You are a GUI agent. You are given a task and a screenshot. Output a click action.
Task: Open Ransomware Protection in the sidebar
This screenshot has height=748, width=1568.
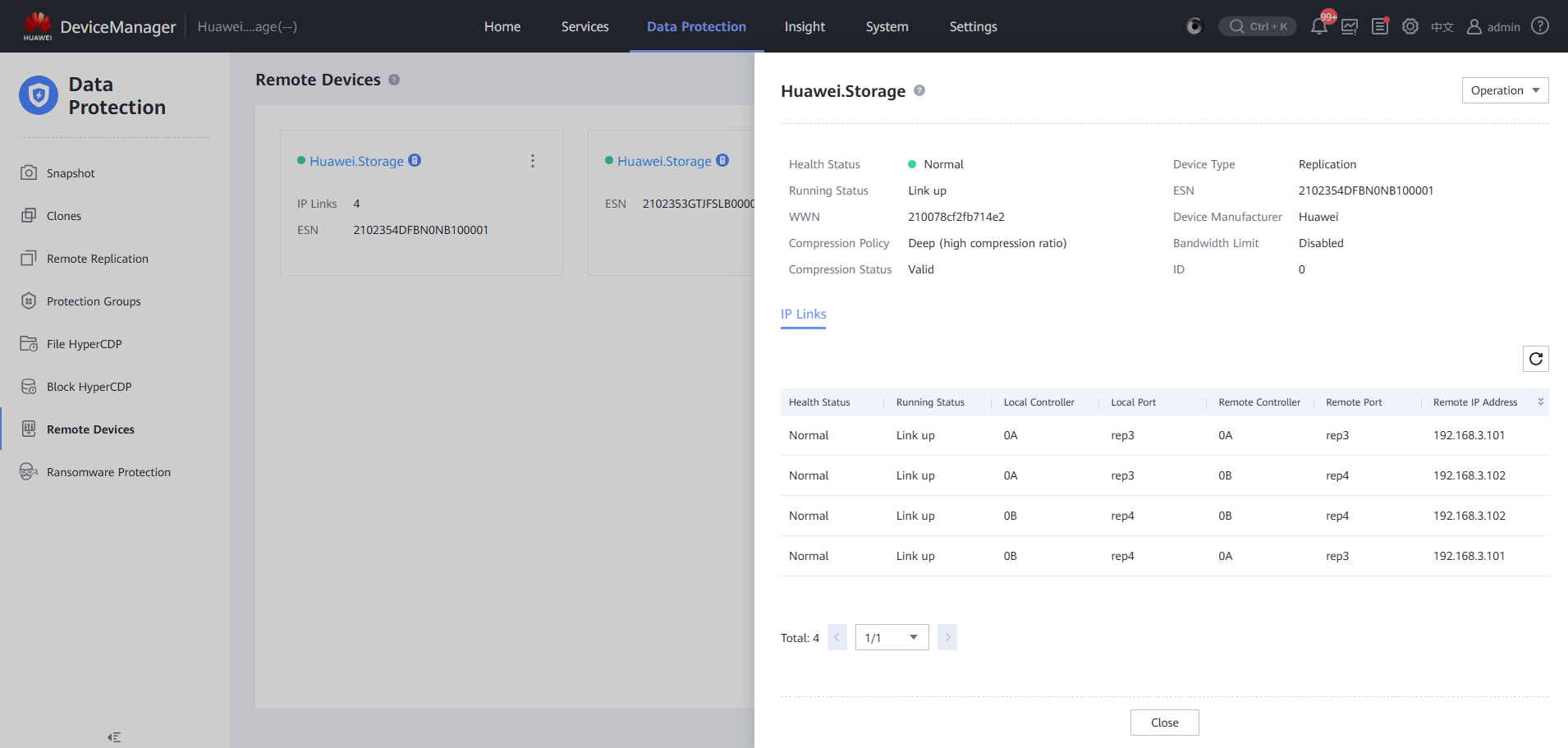tap(108, 472)
